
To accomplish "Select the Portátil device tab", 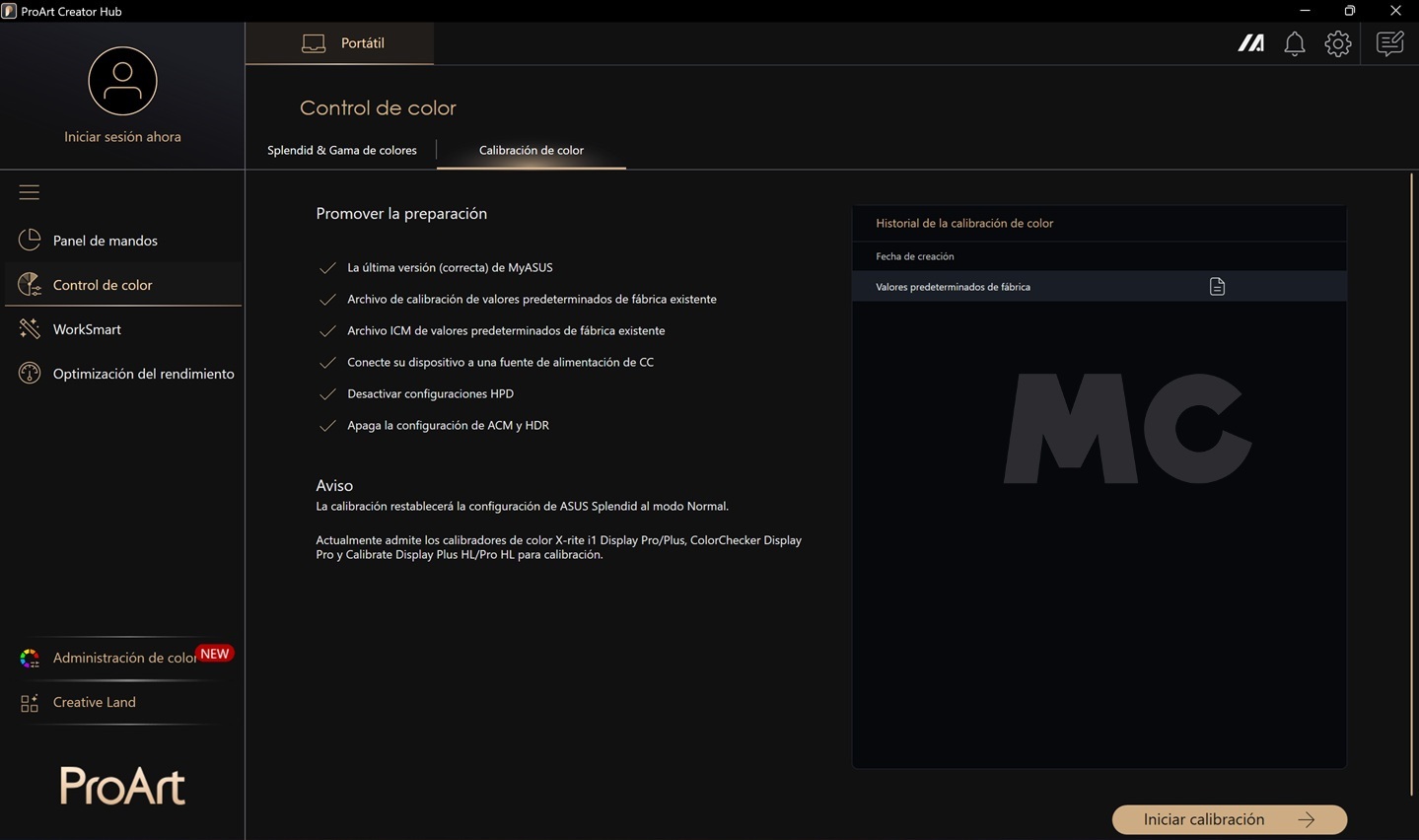I will [339, 43].
